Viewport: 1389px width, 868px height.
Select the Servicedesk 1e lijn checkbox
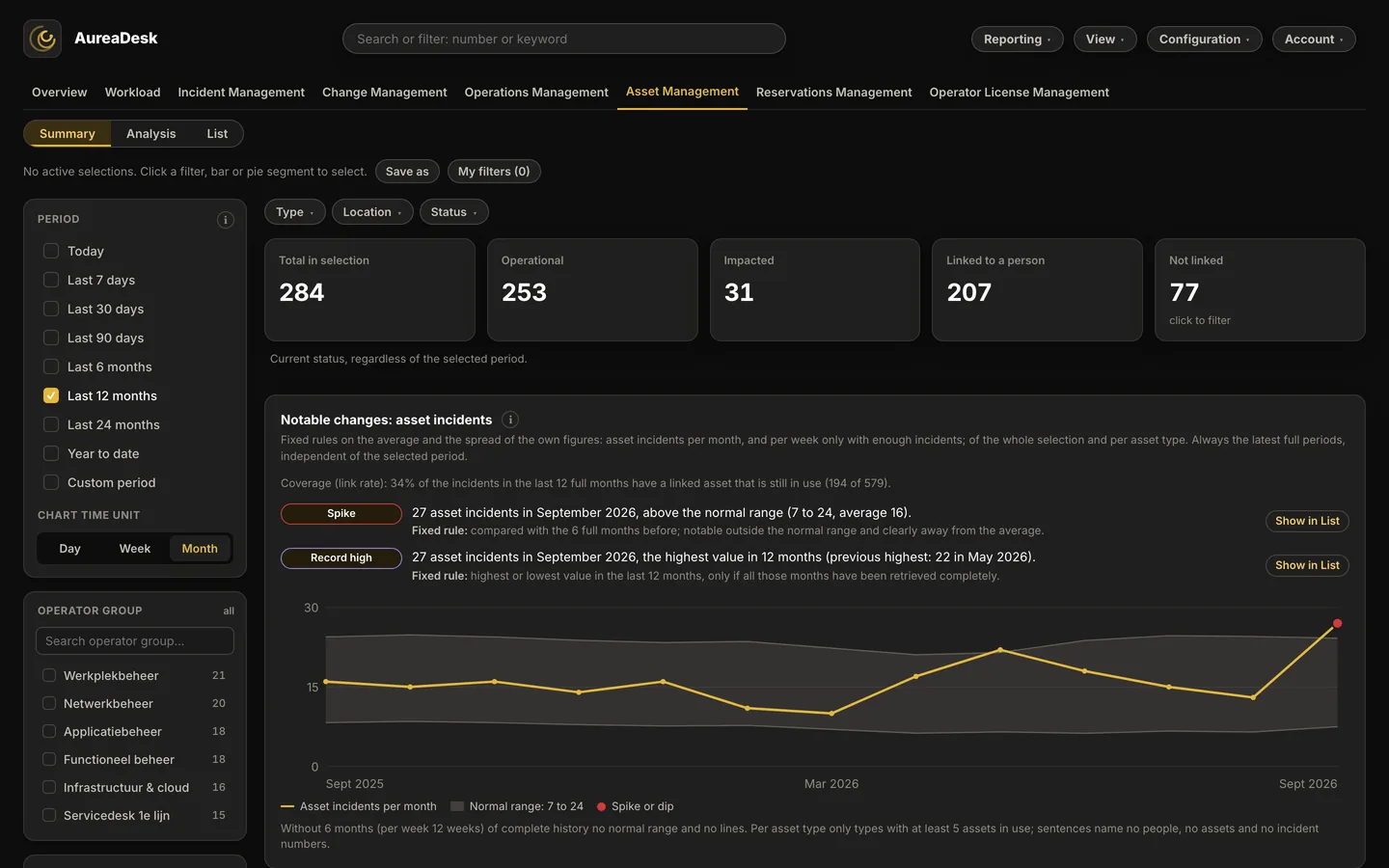49,815
